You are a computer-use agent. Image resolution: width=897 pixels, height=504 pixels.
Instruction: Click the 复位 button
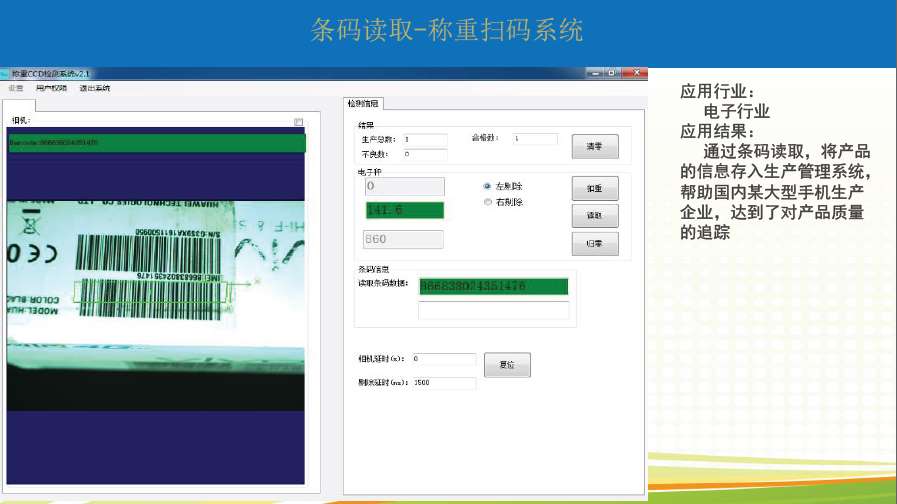[507, 364]
